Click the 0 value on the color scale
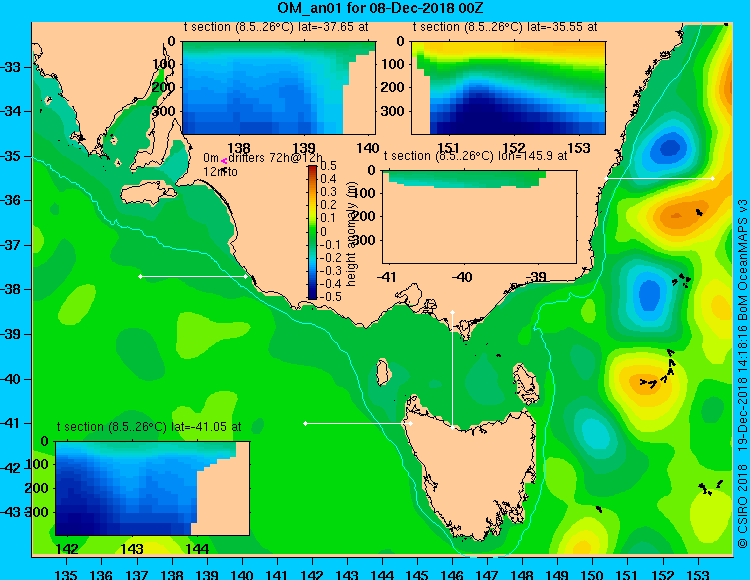This screenshot has width=750, height=580. pos(323,231)
